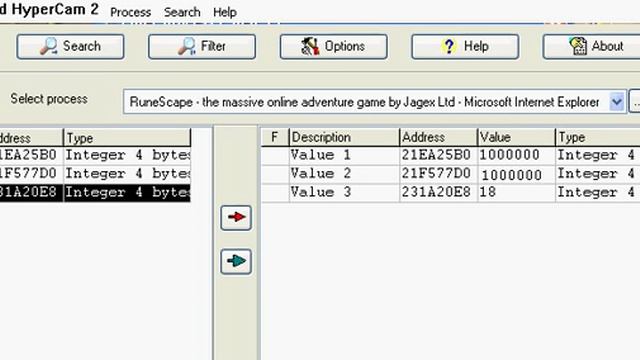Click right table Type column header

(598, 137)
